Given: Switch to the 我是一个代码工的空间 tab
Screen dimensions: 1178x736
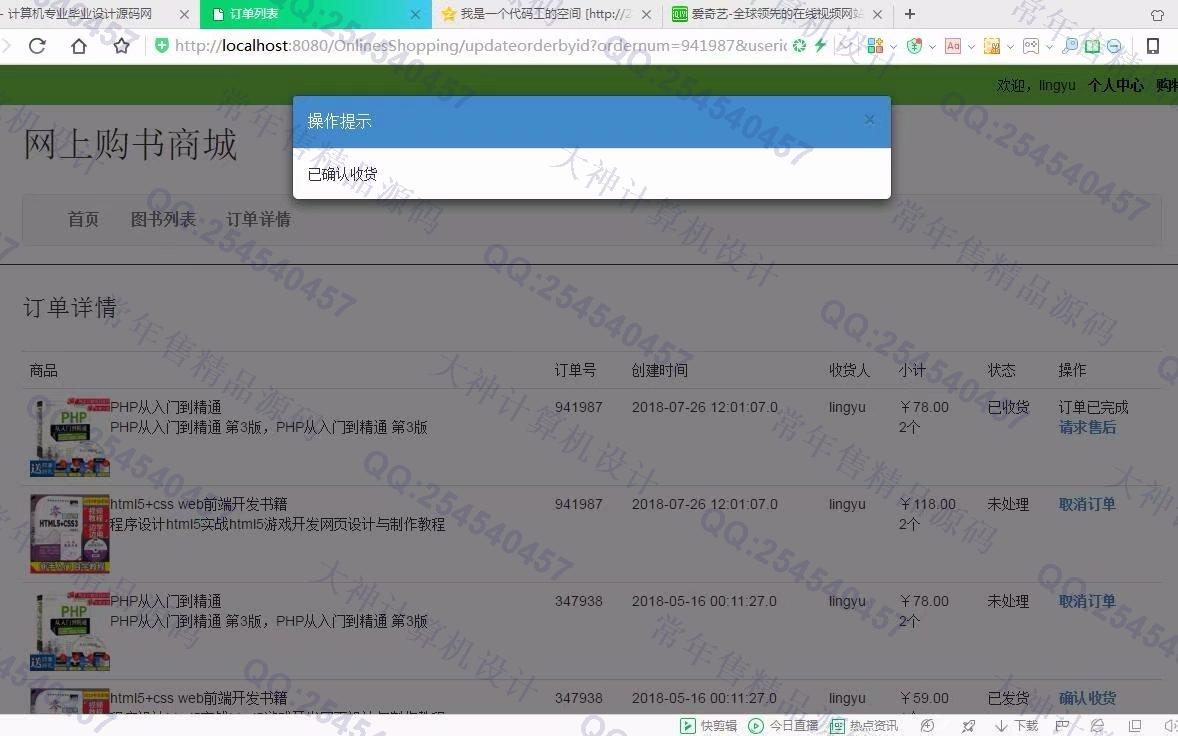Looking at the screenshot, I should click(x=546, y=14).
